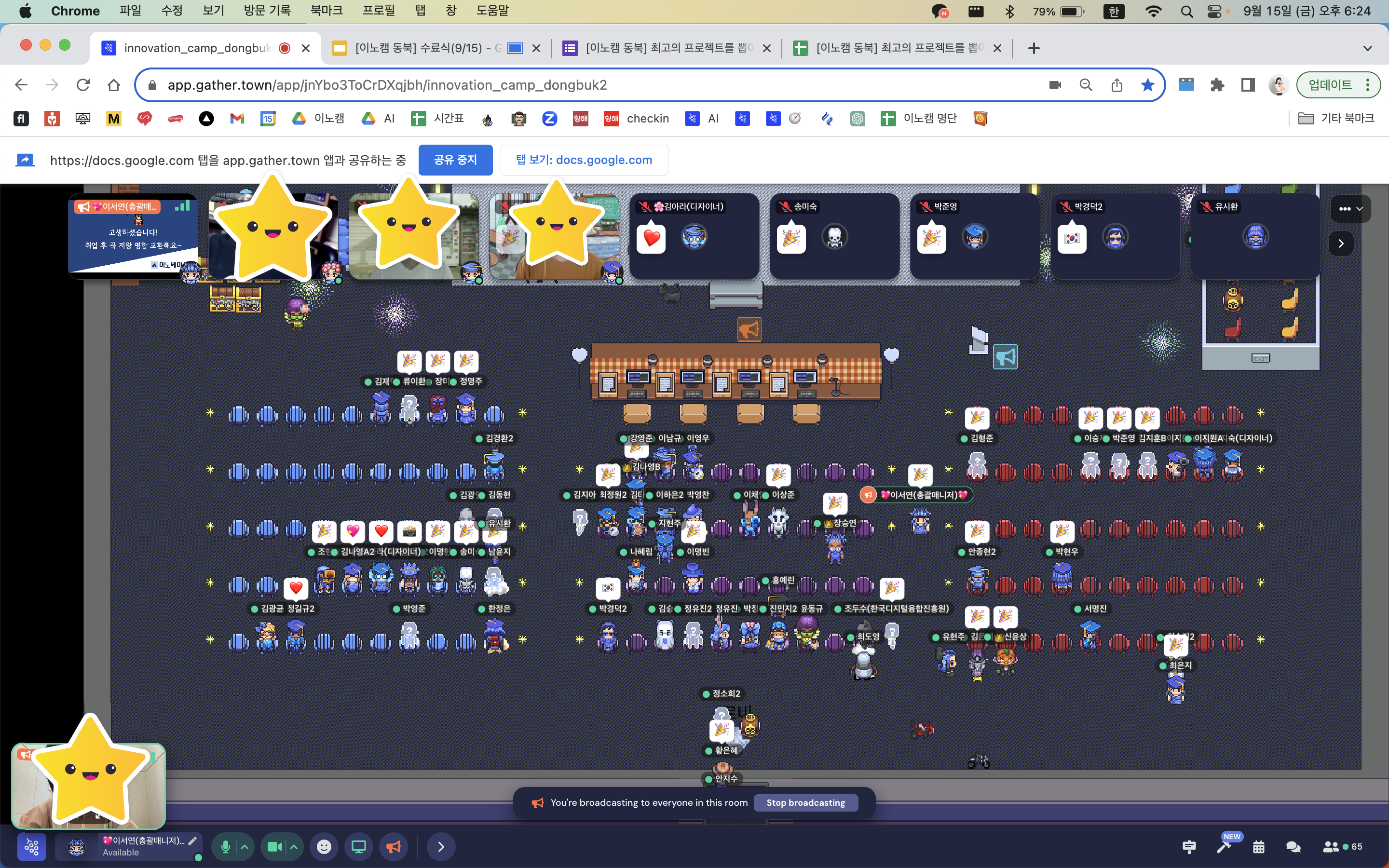Open the 북마크 menu in menu bar
Image resolution: width=1389 pixels, height=868 pixels.
click(x=327, y=10)
